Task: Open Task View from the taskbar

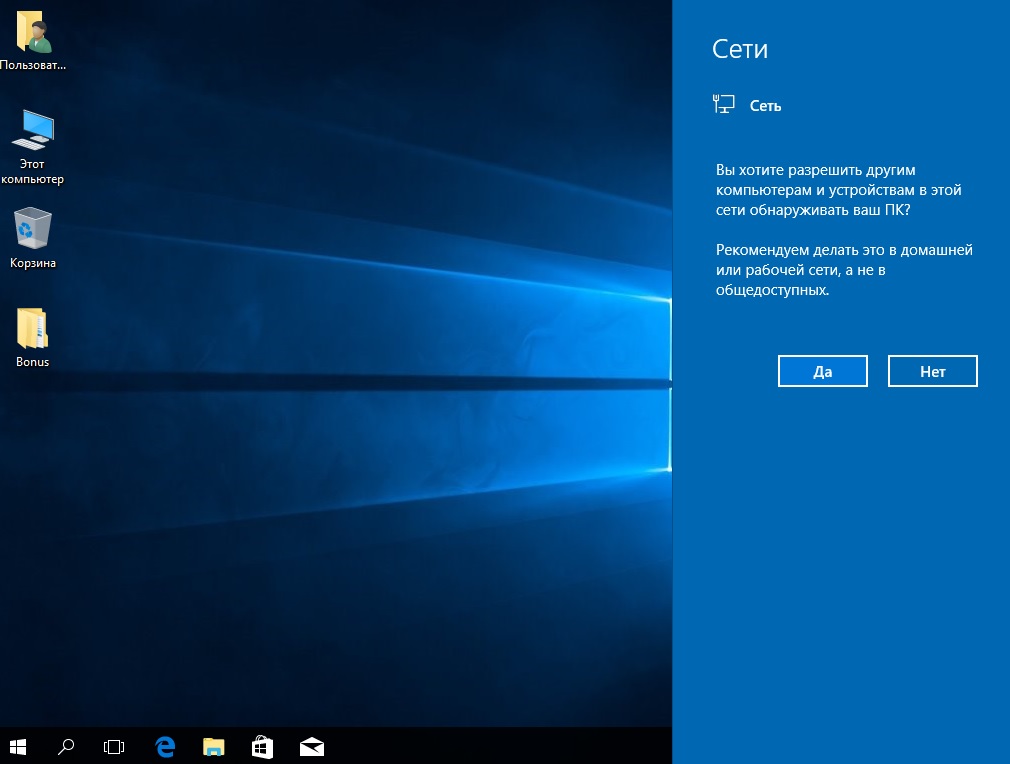Action: coord(114,746)
